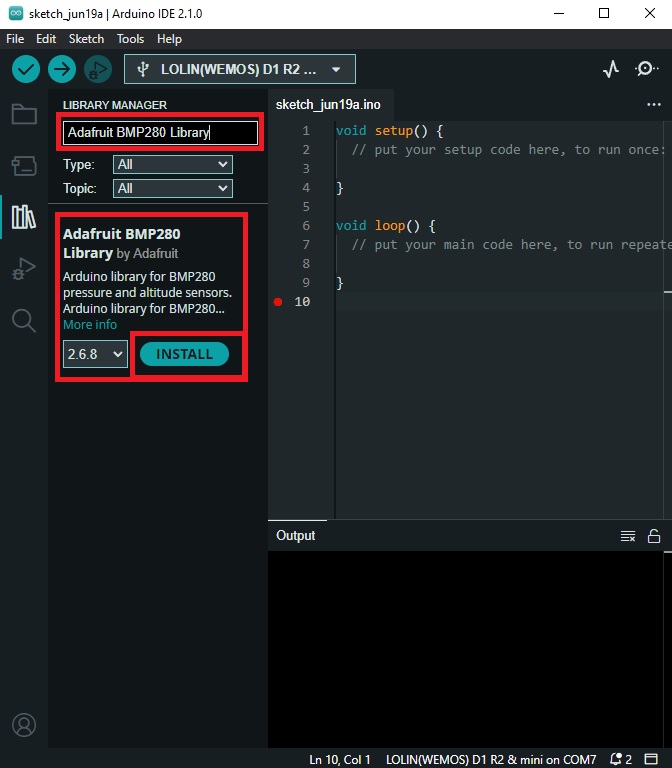Open the Tools menu
672x768 pixels.
tap(130, 39)
